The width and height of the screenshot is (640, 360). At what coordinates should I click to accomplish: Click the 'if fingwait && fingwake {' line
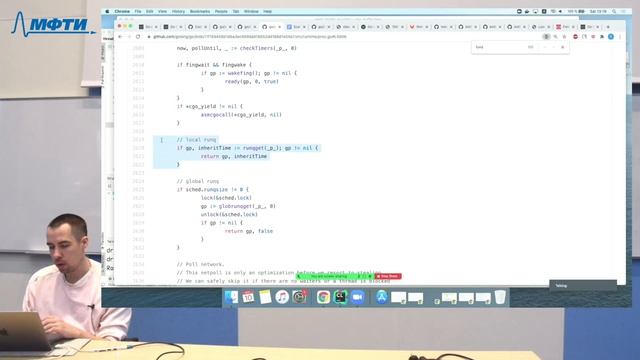(x=214, y=65)
